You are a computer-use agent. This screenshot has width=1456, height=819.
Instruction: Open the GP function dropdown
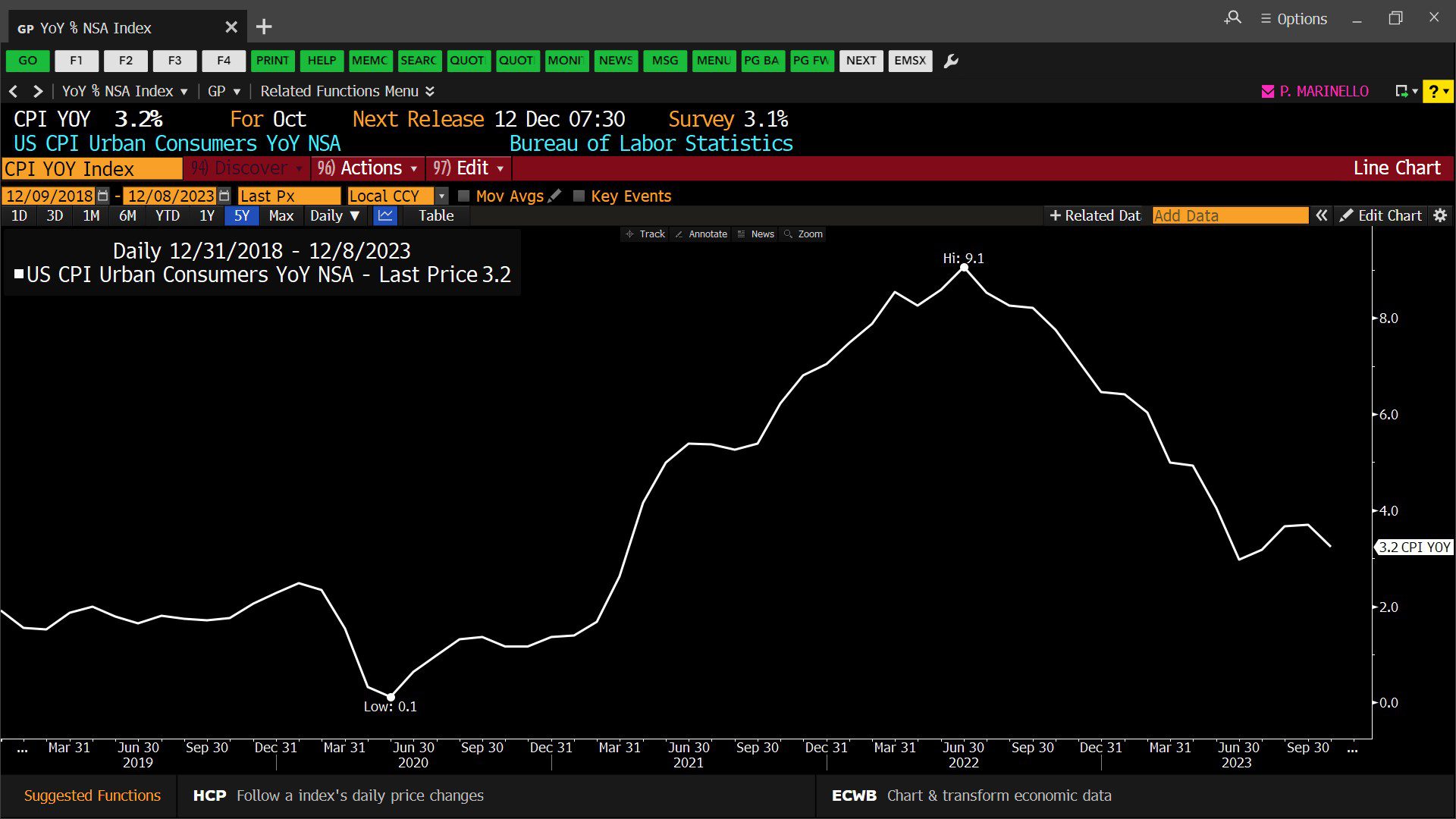point(224,91)
